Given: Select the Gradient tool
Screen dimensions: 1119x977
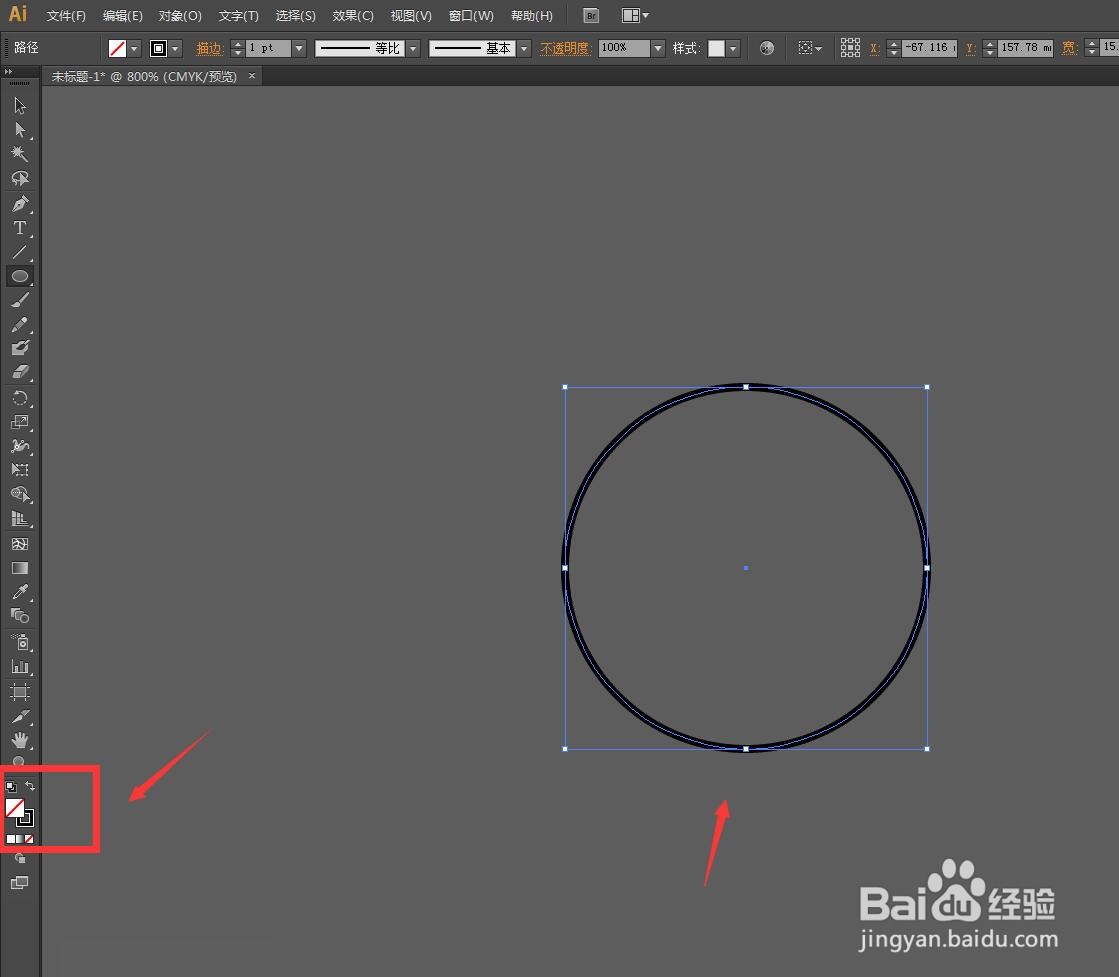Looking at the screenshot, I should tap(20, 568).
